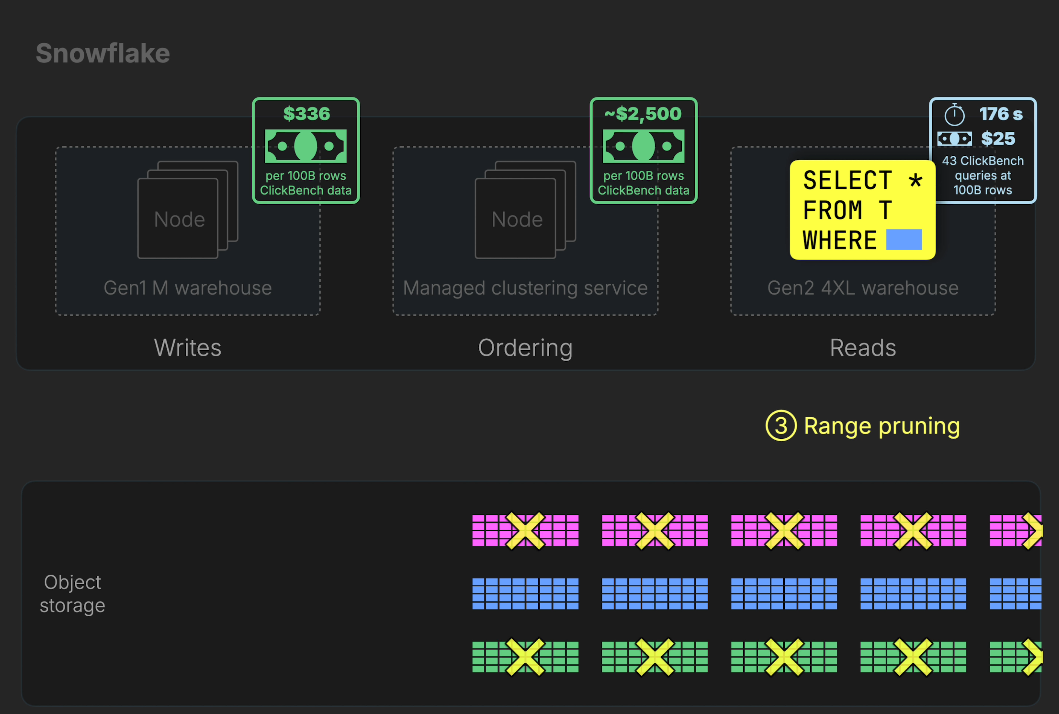Click the Node stack icon in Gen1 M warehouse
This screenshot has width=1059, height=714.
click(x=188, y=209)
